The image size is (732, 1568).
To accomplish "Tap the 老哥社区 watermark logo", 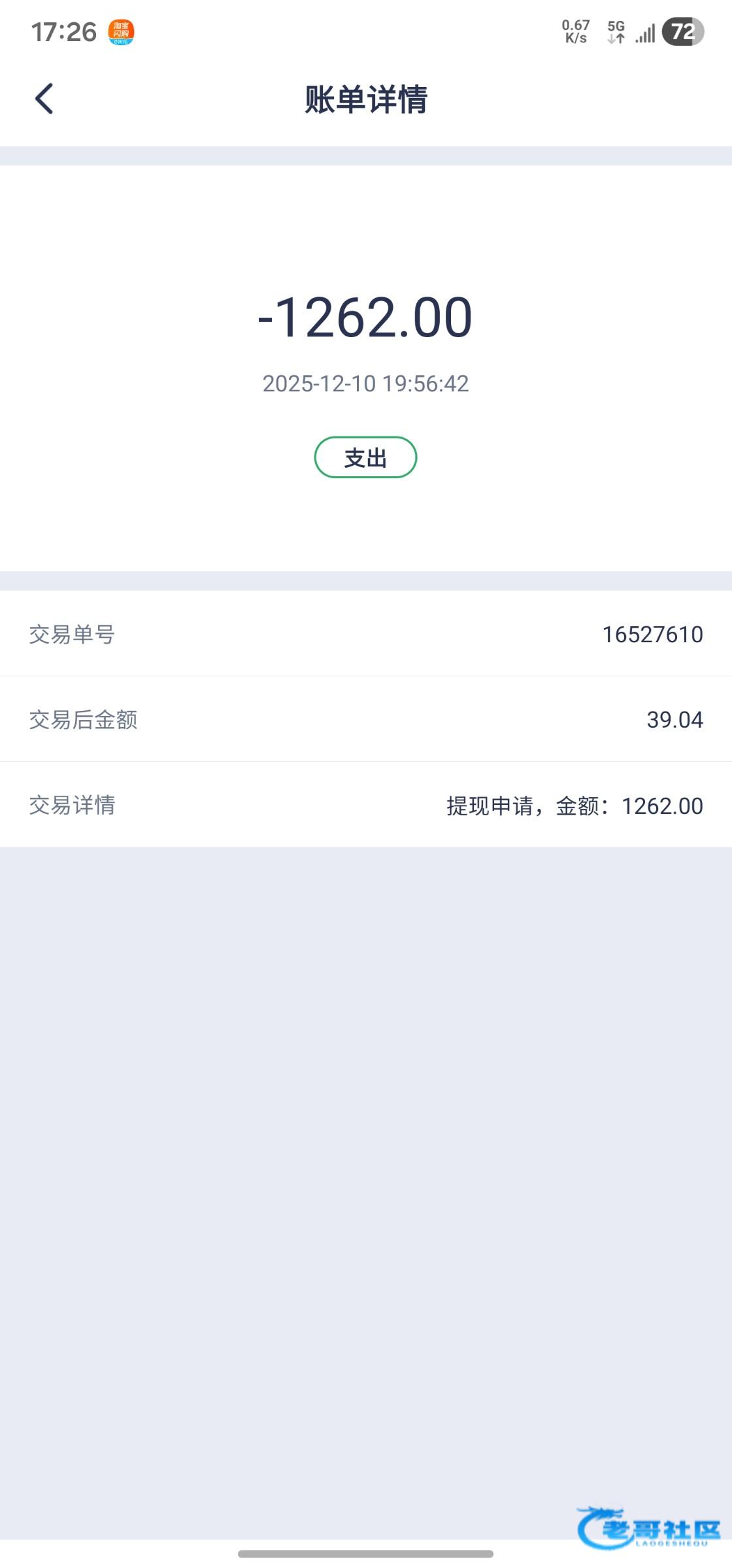I will 648,1527.
